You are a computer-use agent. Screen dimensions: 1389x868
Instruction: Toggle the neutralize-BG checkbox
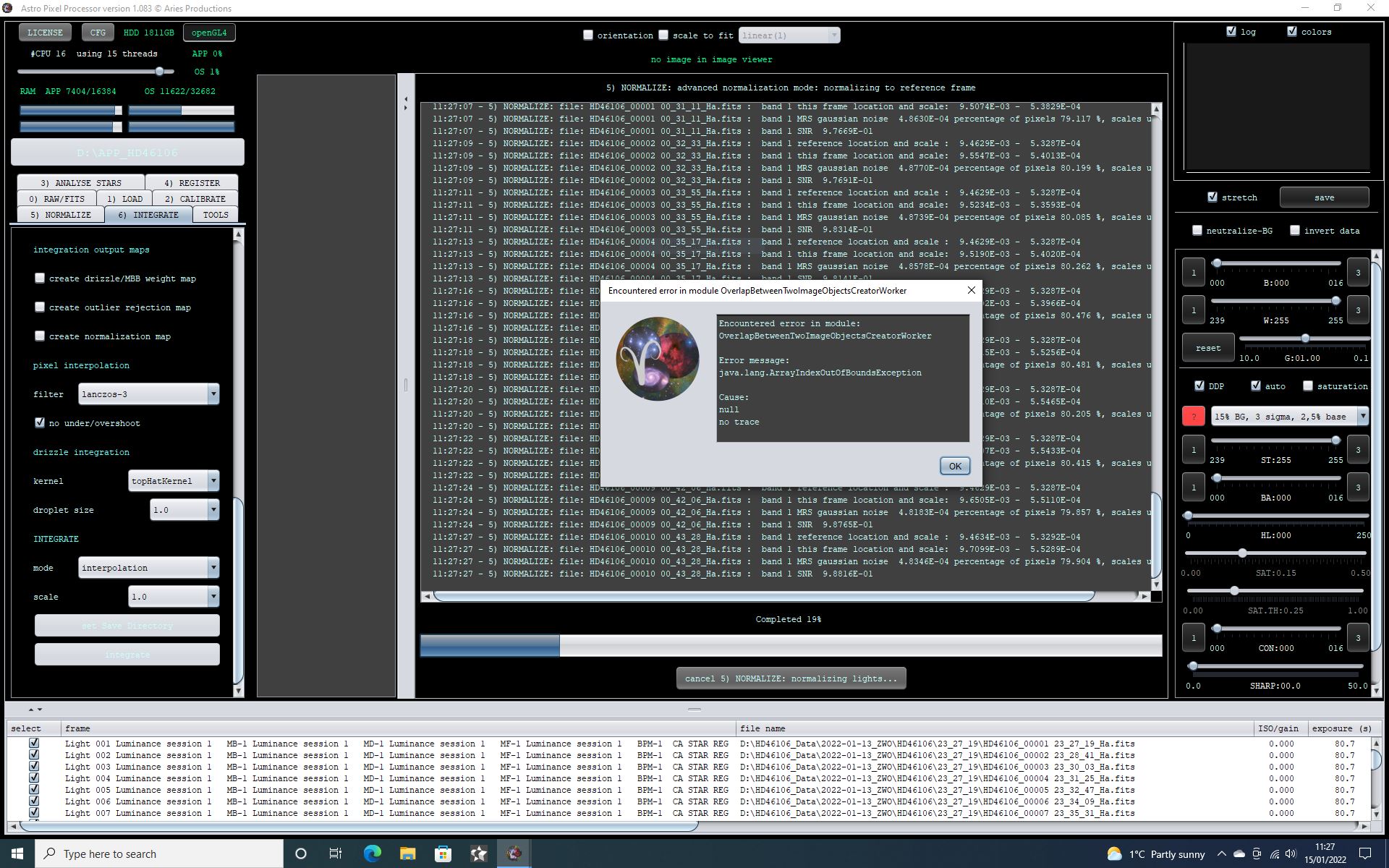(1197, 230)
